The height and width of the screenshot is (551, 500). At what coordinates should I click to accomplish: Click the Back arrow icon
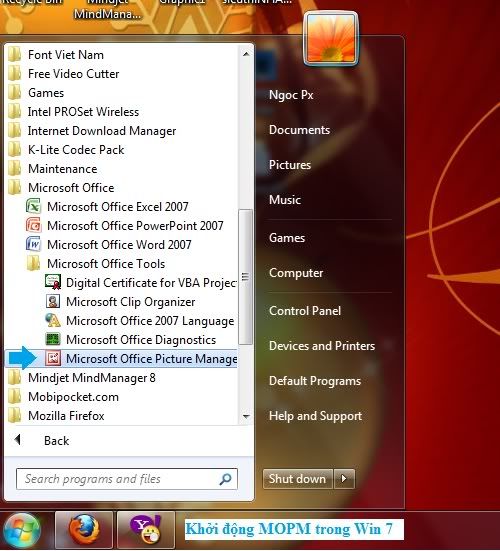(x=18, y=440)
